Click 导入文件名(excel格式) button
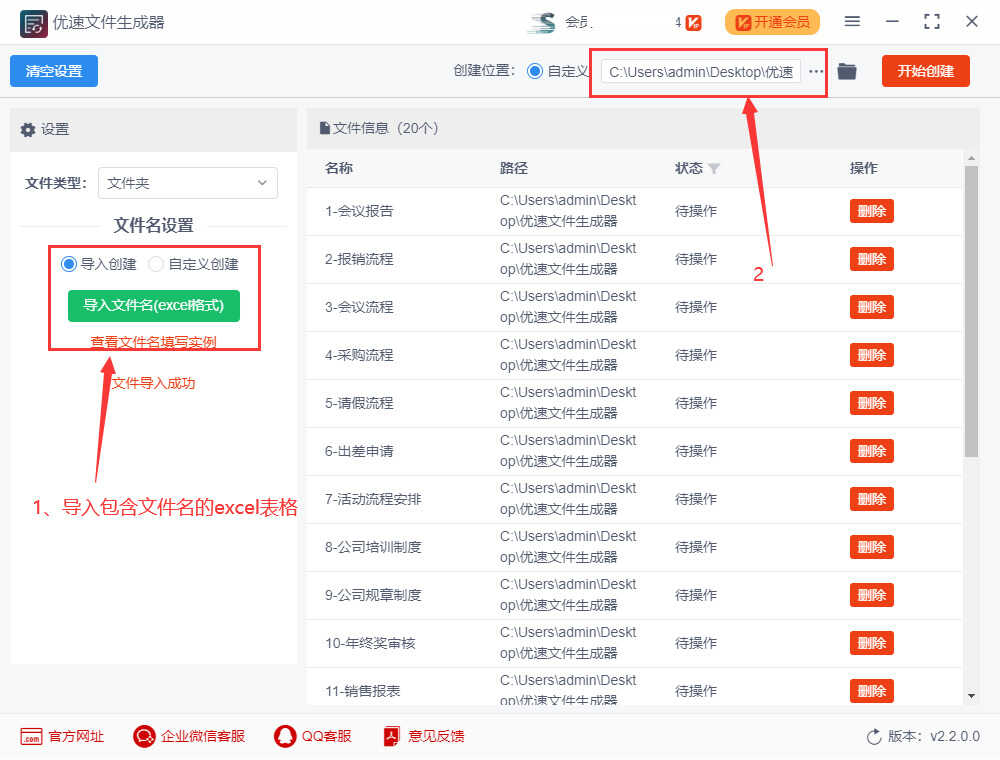The image size is (1000, 760). pos(154,305)
